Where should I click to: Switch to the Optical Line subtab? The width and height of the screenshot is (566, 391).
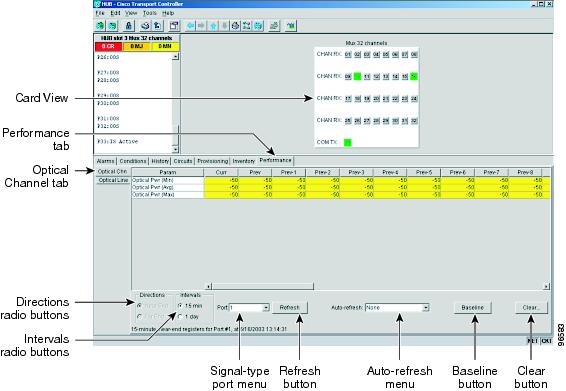click(x=113, y=180)
